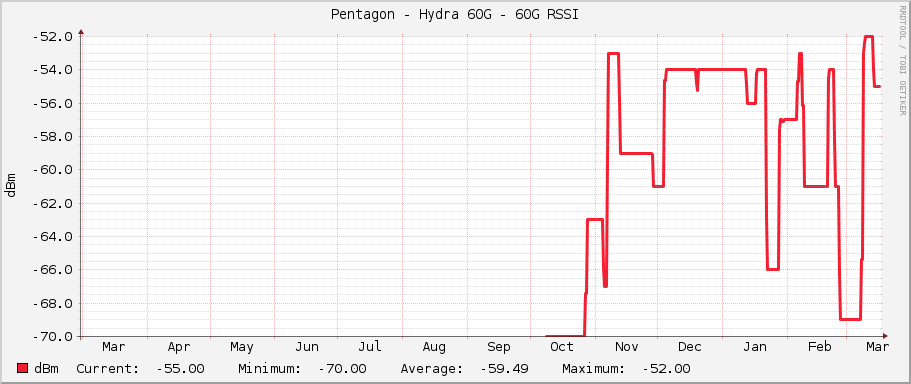This screenshot has width=911, height=384.
Task: Click the -64.0 y-axis label
Action: 52,236
